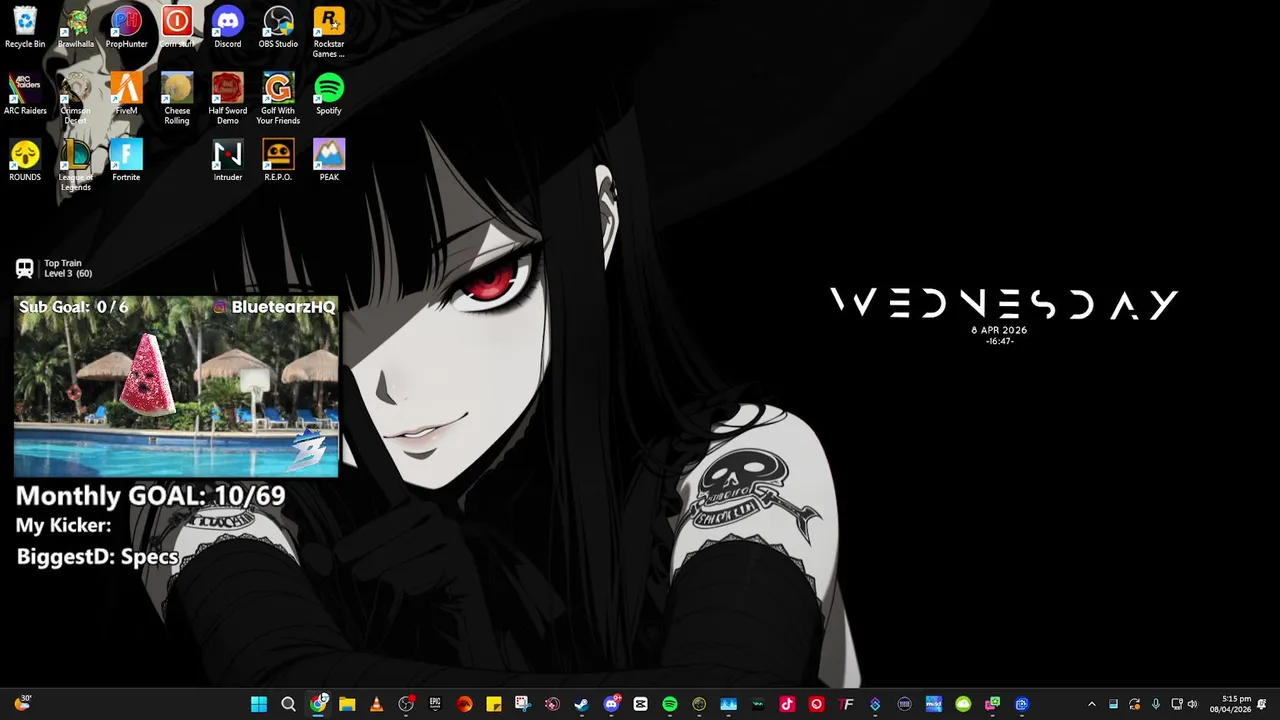Click the Sub Goal: 0 / 6 text
Viewport: 1280px width, 720px height.
74,307
